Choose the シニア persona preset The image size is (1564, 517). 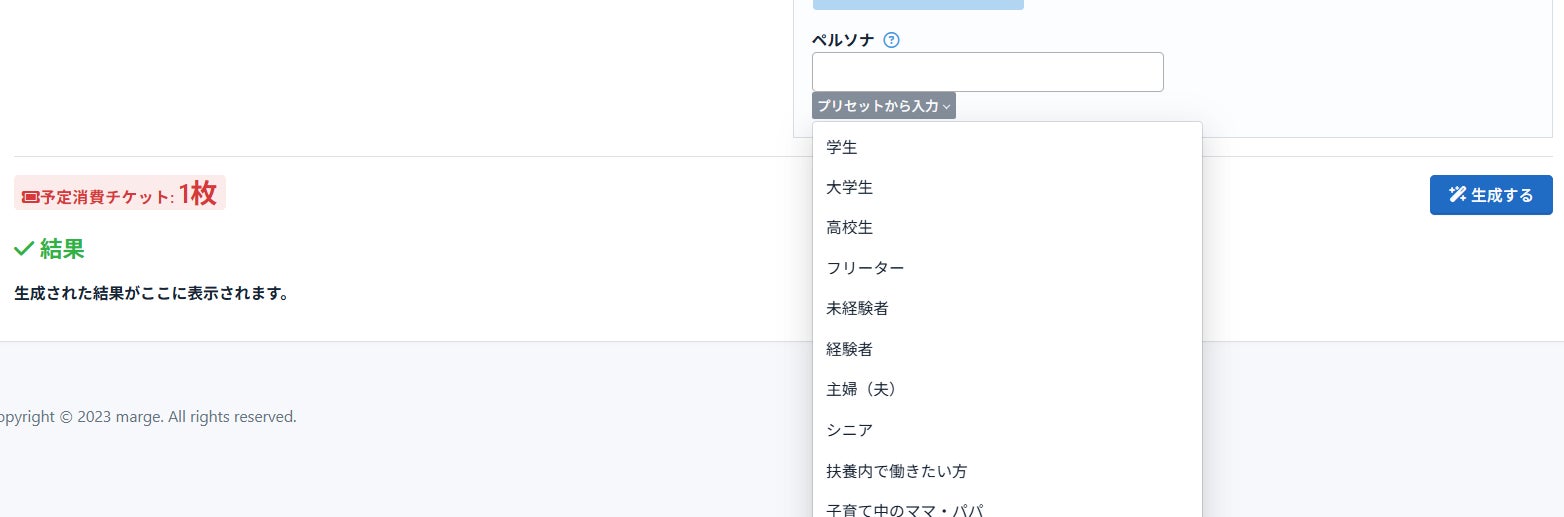coord(850,430)
